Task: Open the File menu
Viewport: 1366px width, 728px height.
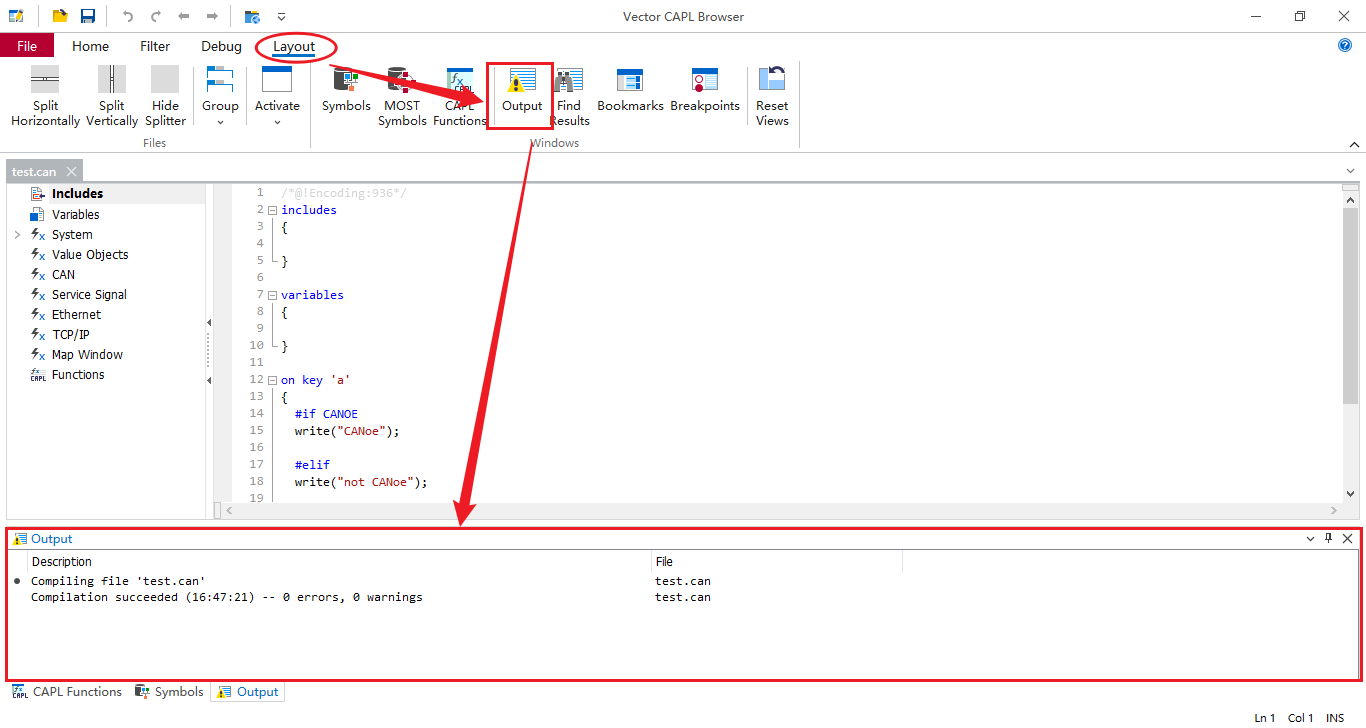Action: (27, 46)
